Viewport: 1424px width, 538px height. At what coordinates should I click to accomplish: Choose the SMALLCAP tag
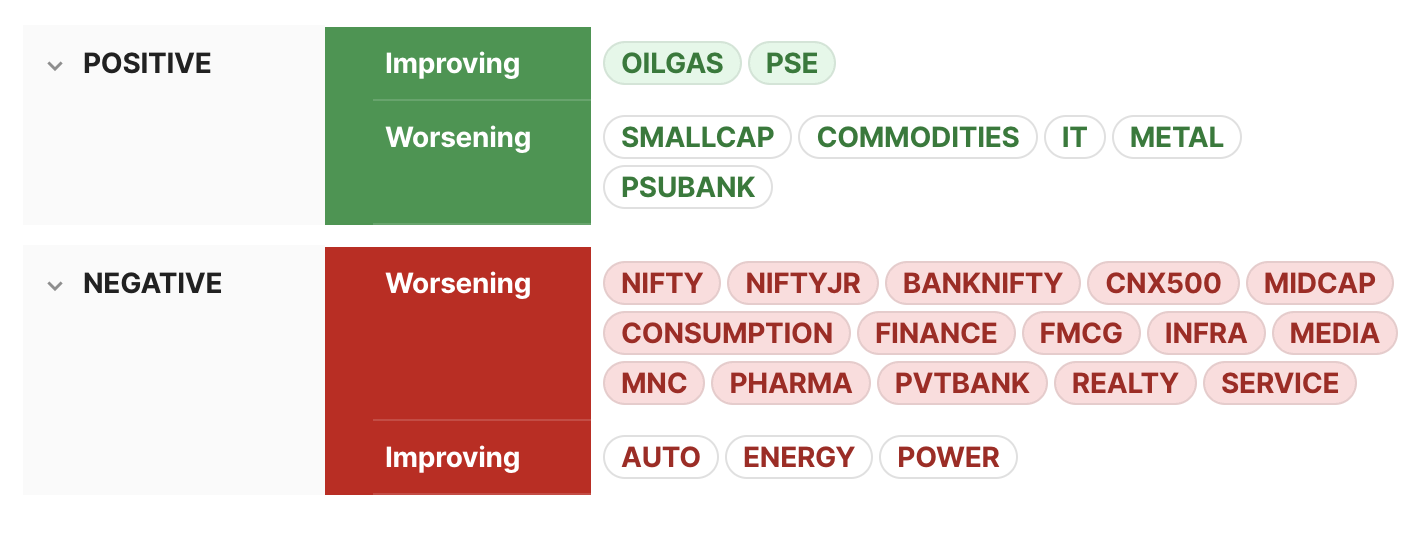[x=697, y=137]
